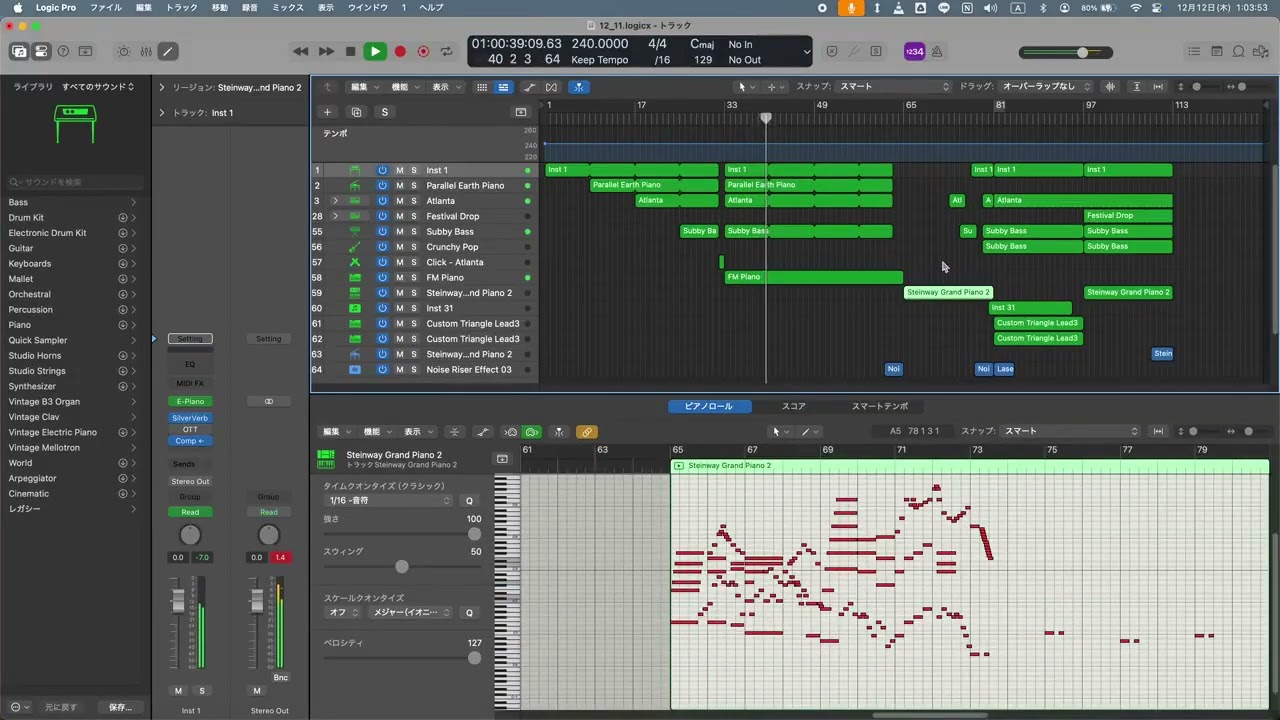
Task: Select the Steinway Grand Piano 2 region at bar 65
Action: [x=947, y=292]
